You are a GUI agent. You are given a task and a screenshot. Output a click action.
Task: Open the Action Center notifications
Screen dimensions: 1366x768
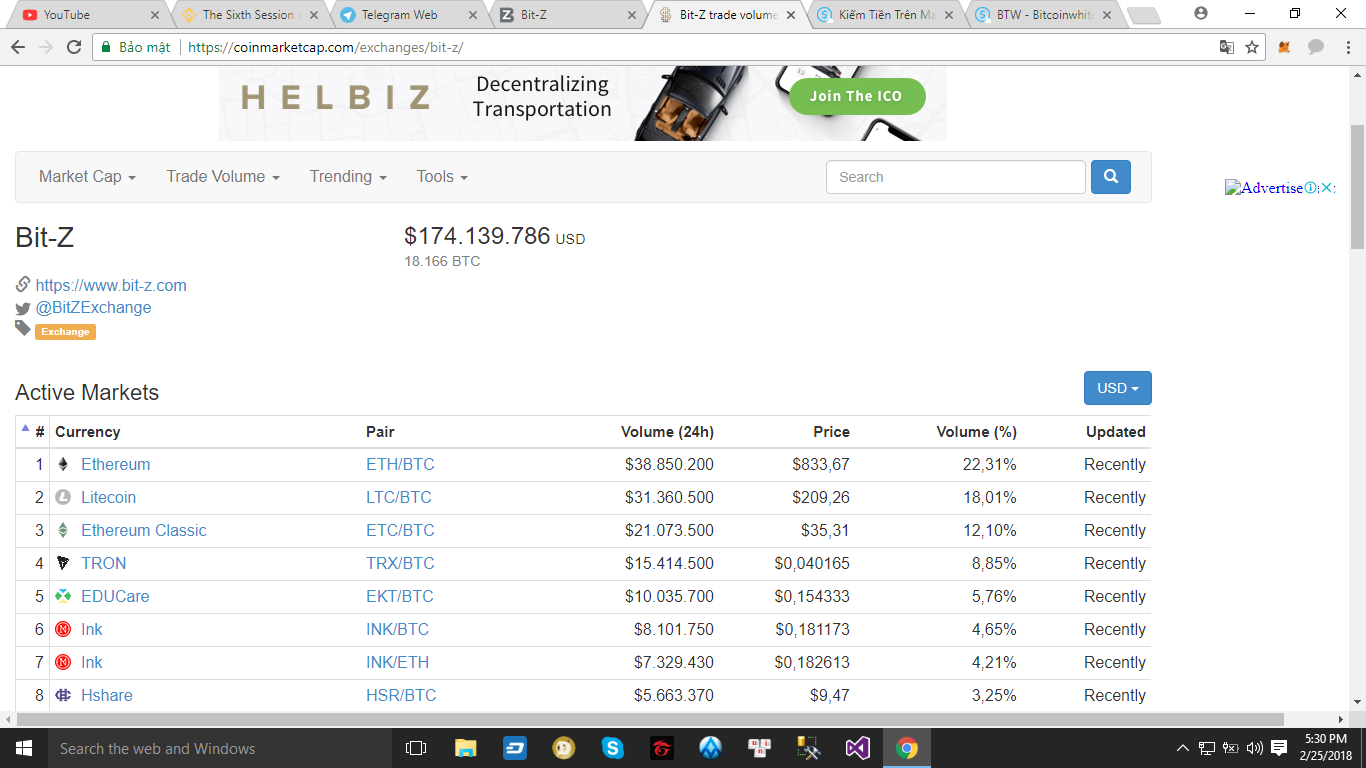point(1279,748)
